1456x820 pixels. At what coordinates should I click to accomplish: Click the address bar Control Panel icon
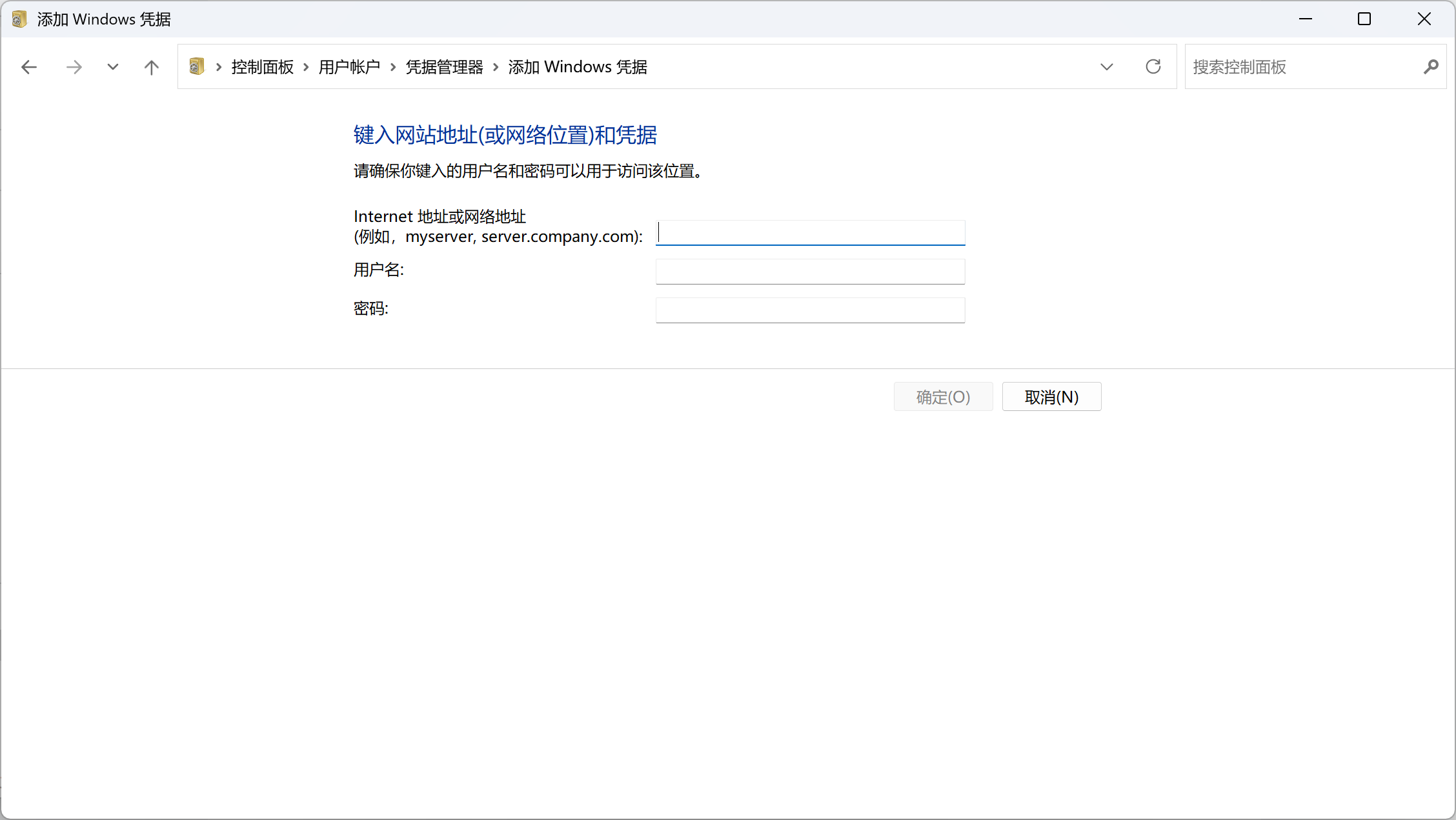pyautogui.click(x=197, y=66)
